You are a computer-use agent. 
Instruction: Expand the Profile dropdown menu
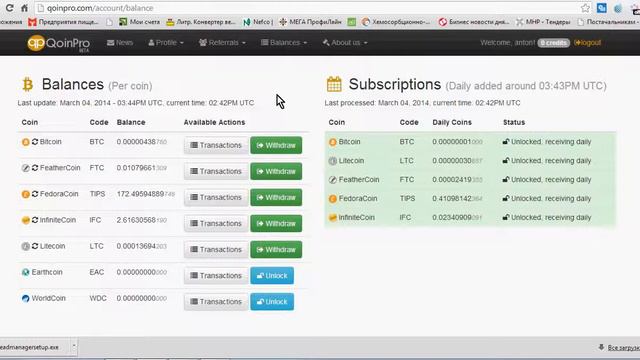[x=166, y=42]
